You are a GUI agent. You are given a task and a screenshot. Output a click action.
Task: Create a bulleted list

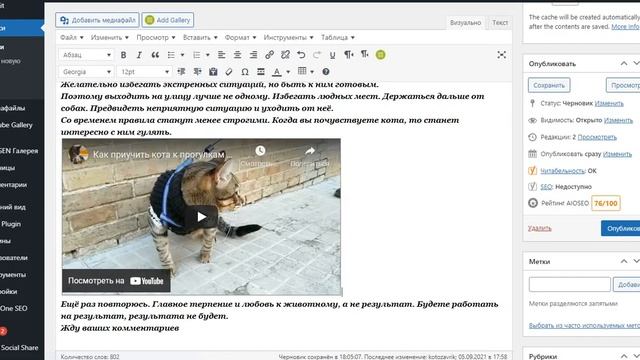tap(171, 55)
